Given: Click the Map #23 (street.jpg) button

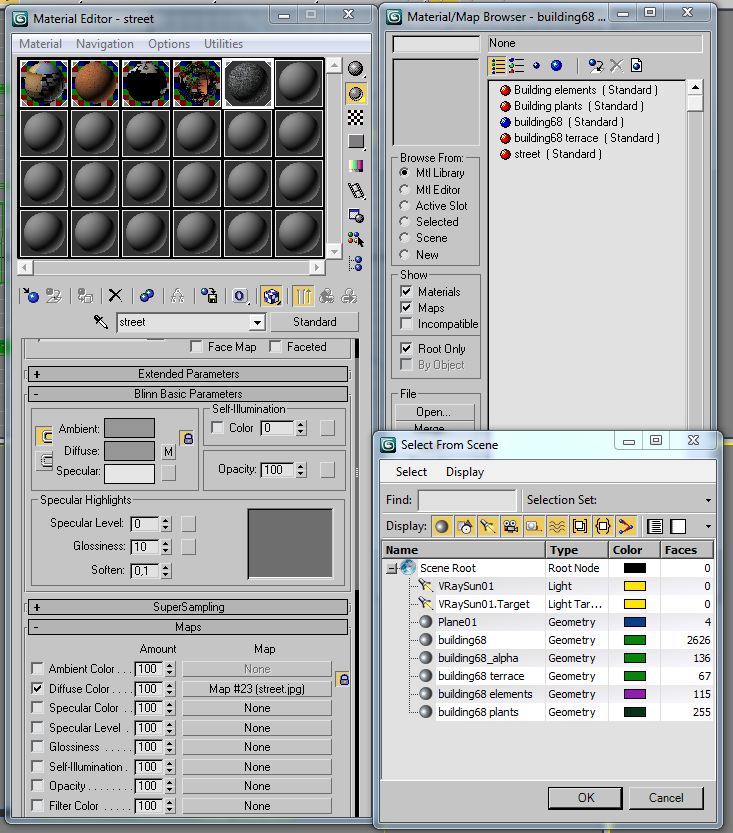Looking at the screenshot, I should point(257,688).
